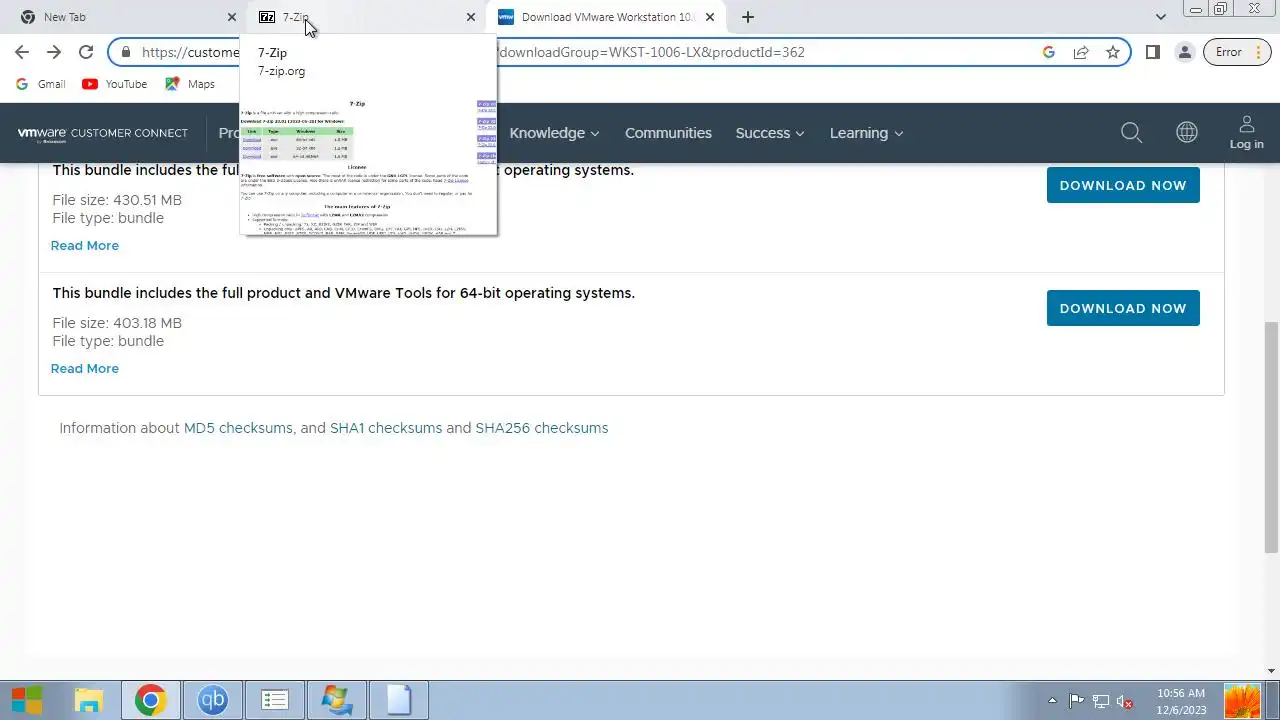Click the muted volume tray icon
The image size is (1280, 720).
coord(1124,701)
